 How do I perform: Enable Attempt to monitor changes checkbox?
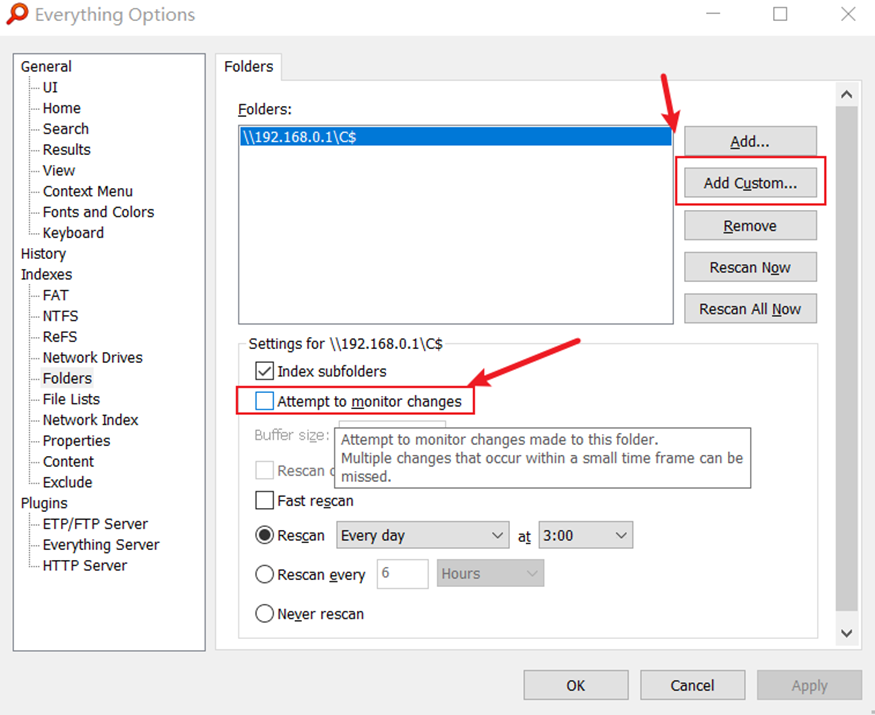click(x=265, y=401)
